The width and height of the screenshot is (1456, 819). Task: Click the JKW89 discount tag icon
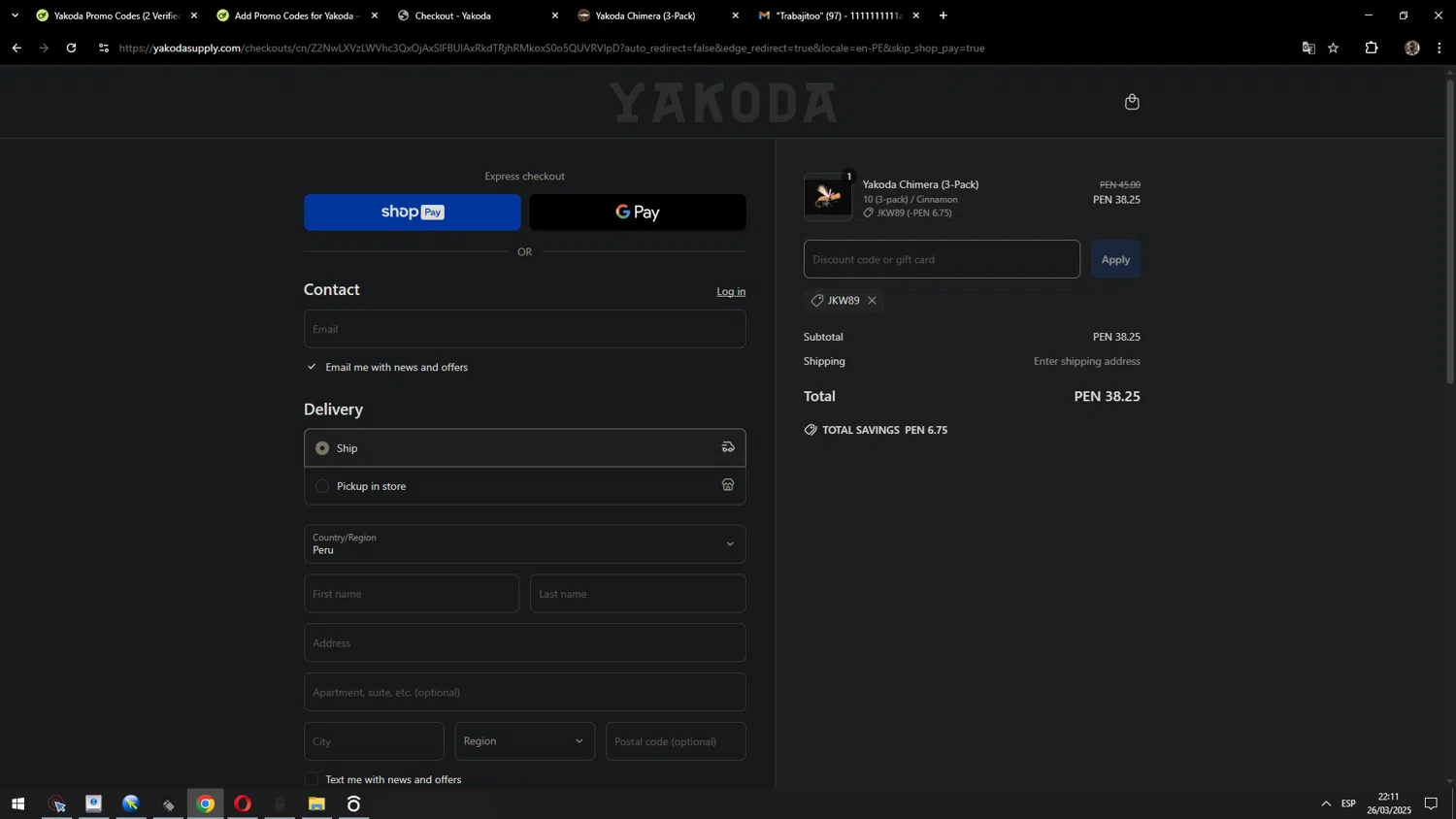(x=816, y=301)
